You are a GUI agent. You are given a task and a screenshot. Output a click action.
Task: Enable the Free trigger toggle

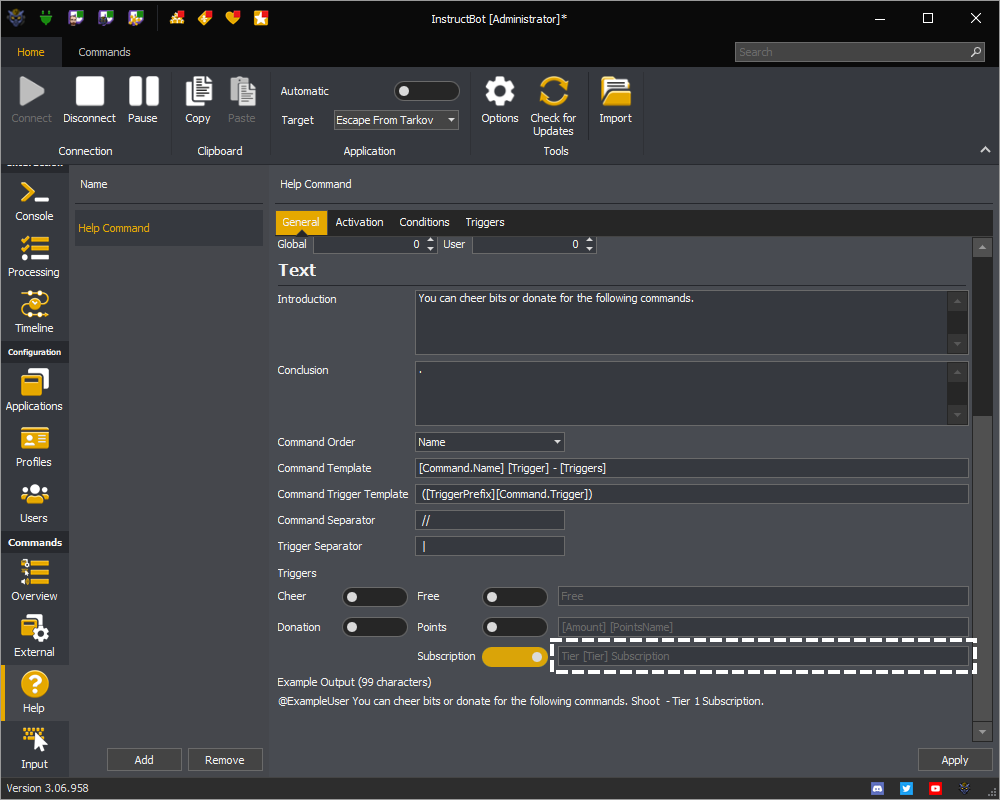(x=515, y=597)
